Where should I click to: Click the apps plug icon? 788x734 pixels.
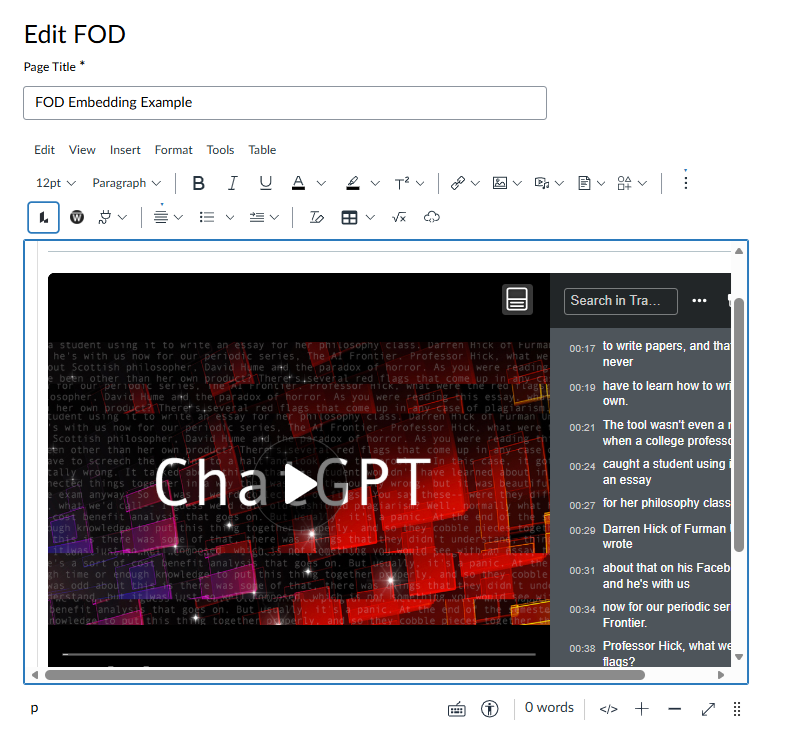[105, 217]
